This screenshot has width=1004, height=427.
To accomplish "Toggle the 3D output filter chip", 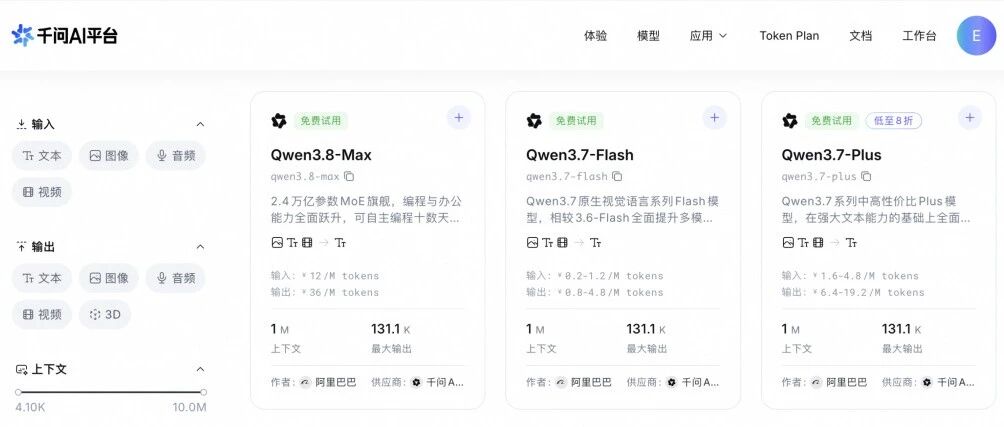I will [x=105, y=314].
